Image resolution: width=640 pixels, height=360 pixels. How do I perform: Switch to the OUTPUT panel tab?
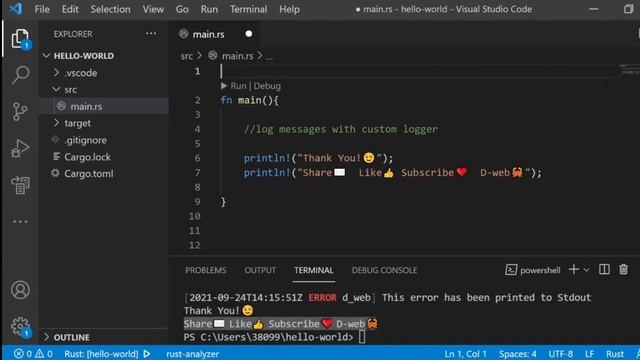(260, 270)
